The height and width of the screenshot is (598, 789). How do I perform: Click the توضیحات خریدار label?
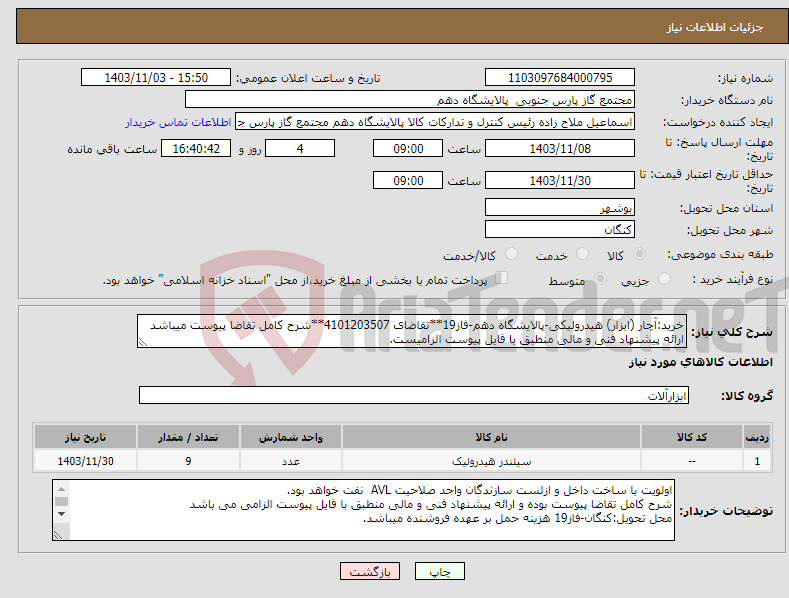[726, 511]
